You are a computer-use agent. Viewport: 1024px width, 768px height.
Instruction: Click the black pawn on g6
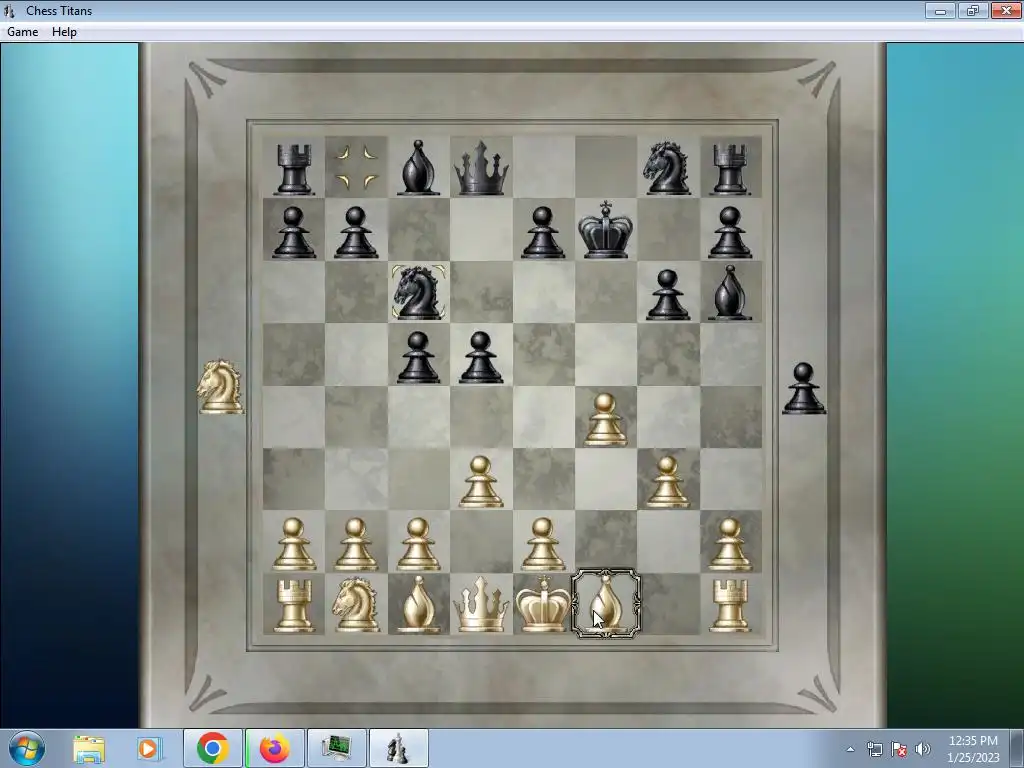[x=667, y=295]
